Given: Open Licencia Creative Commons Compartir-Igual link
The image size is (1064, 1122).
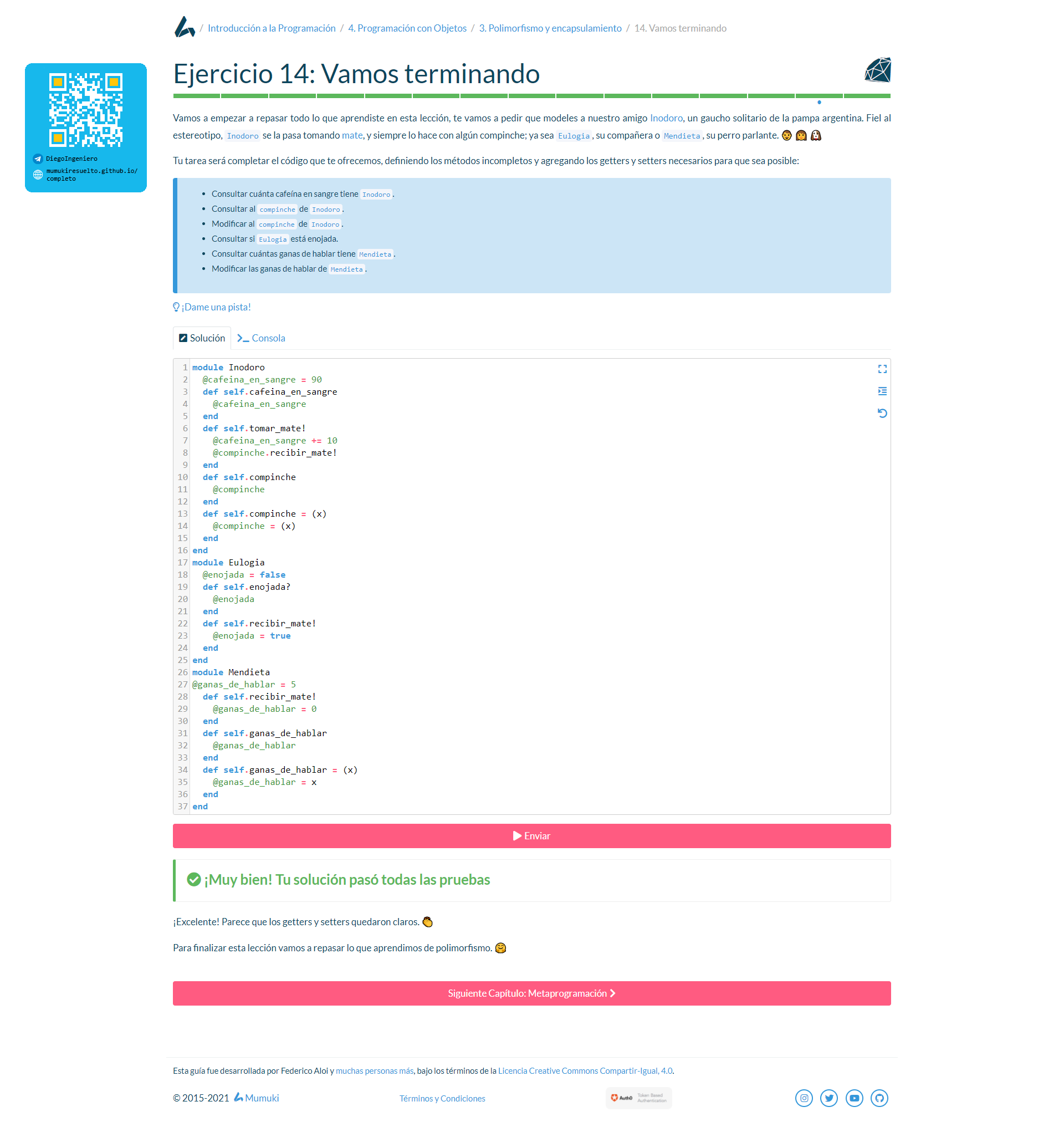Looking at the screenshot, I should [x=585, y=1071].
